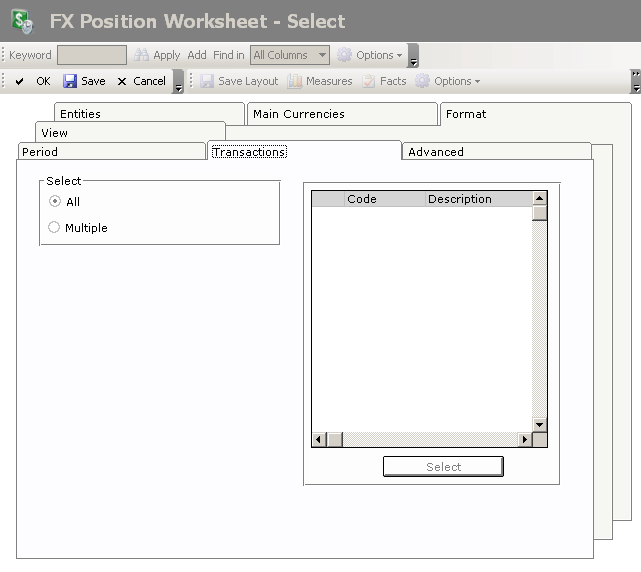Switch to the Main Currencies tab
Image resolution: width=641 pixels, height=572 pixels.
tap(298, 114)
